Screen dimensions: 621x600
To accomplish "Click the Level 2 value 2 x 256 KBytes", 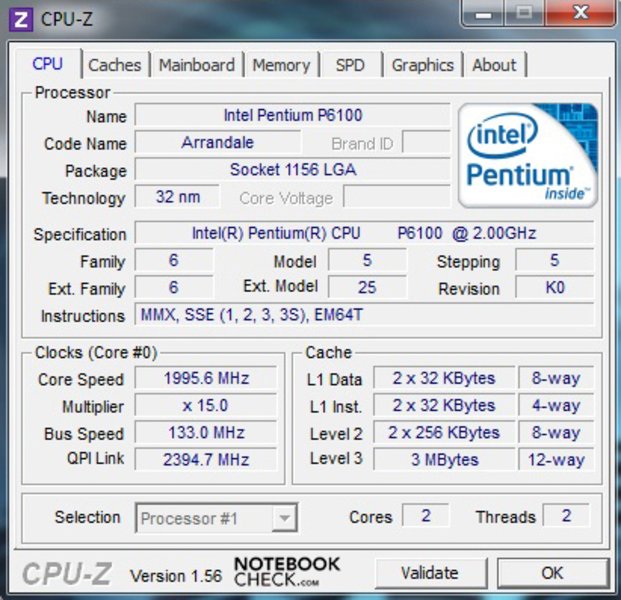I will (444, 432).
